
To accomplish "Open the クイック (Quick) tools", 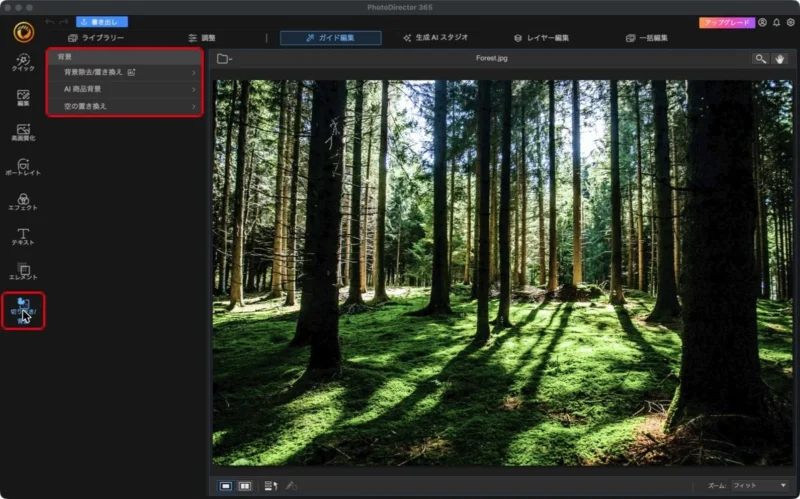I will (x=23, y=62).
